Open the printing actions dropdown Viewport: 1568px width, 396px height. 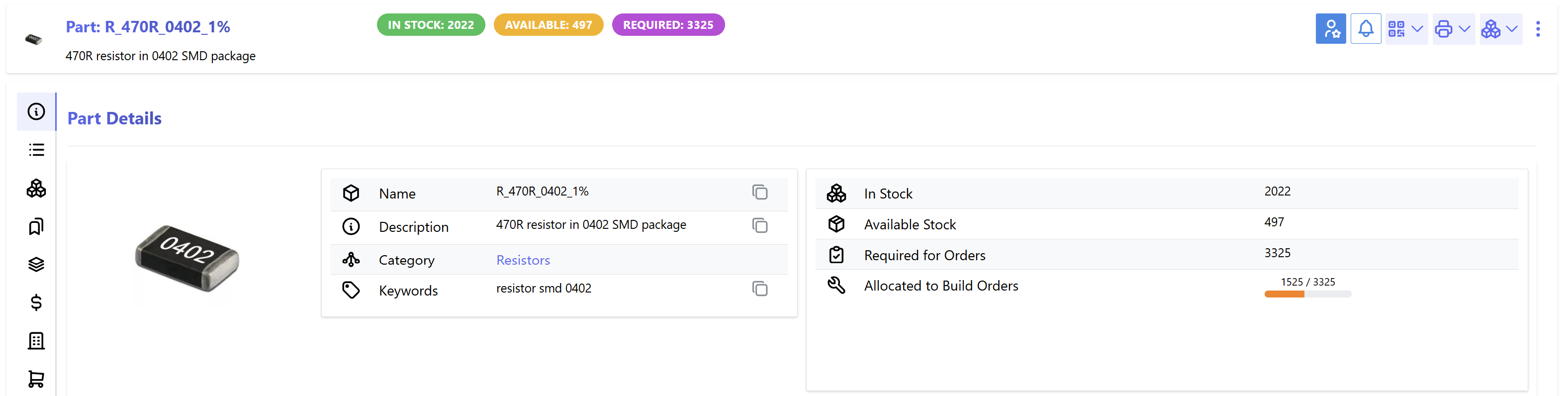coord(1452,29)
